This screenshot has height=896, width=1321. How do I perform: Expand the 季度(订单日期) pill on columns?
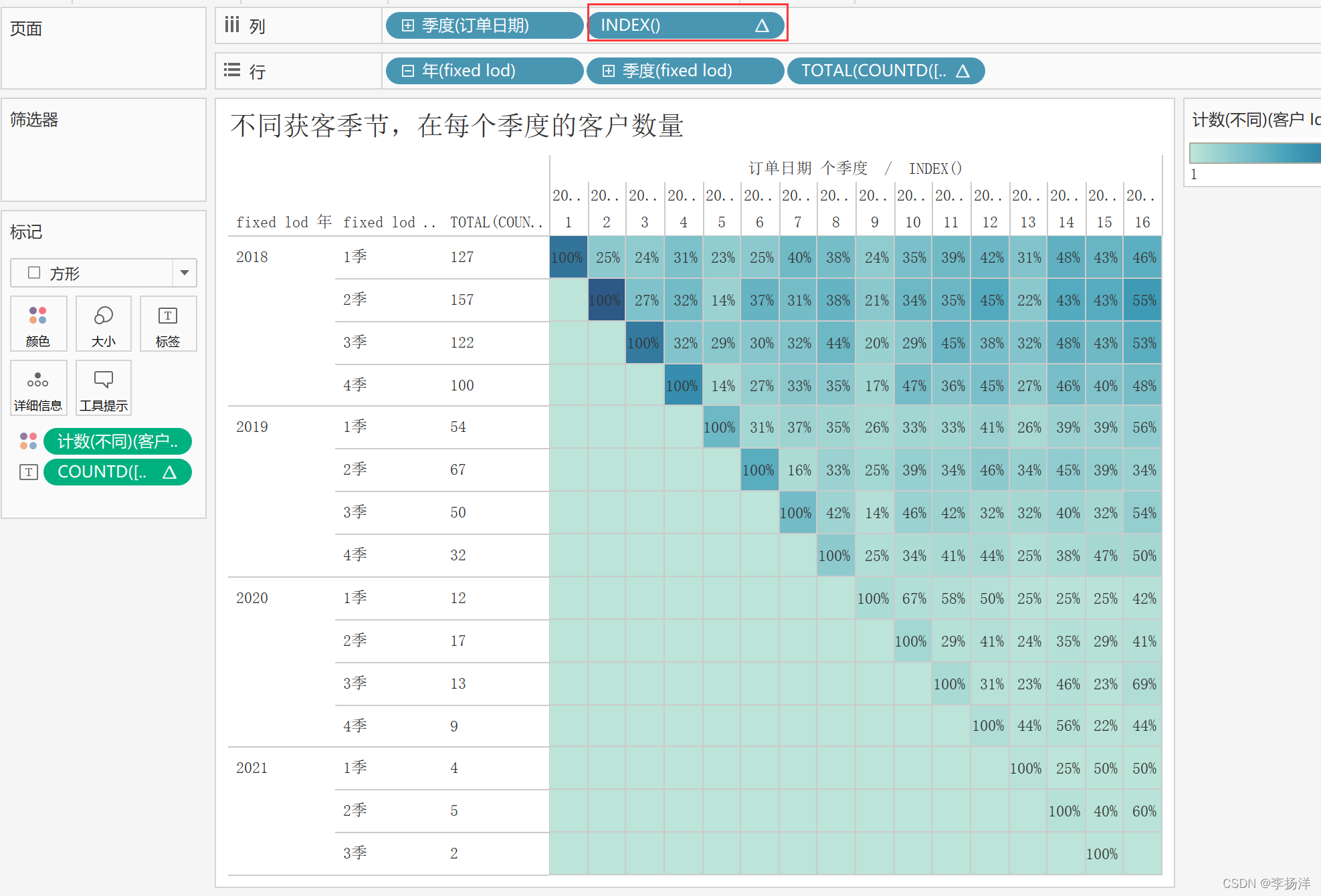407,25
